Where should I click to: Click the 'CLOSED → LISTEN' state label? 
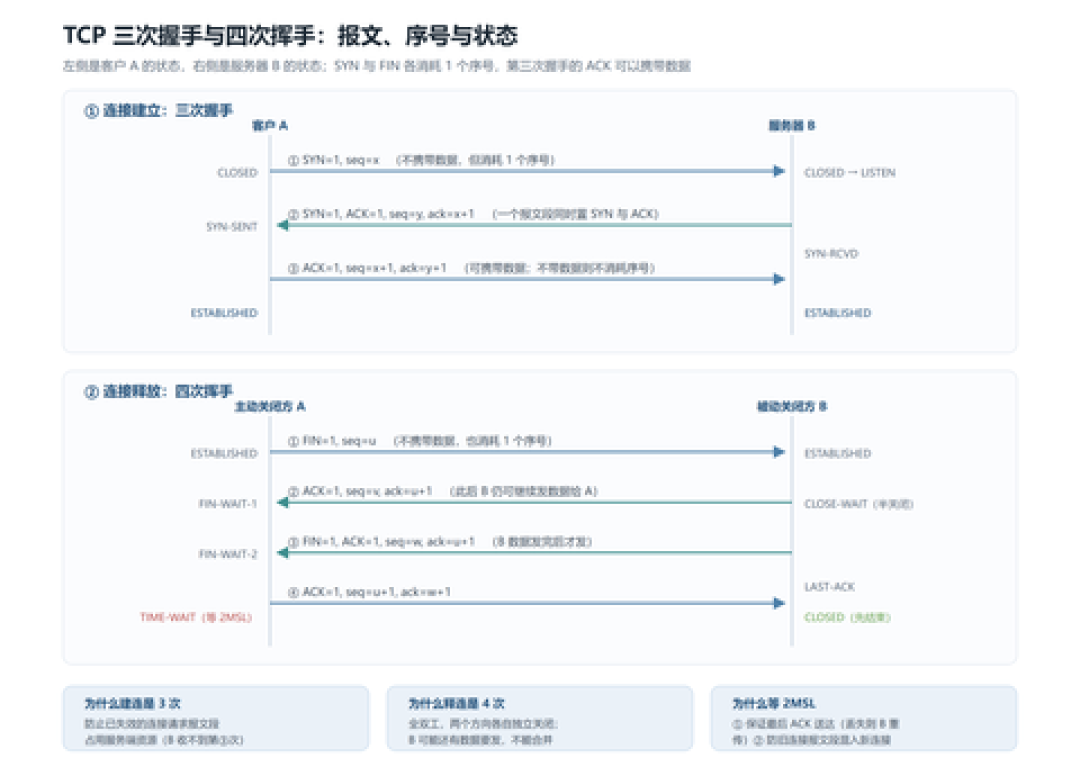point(849,173)
